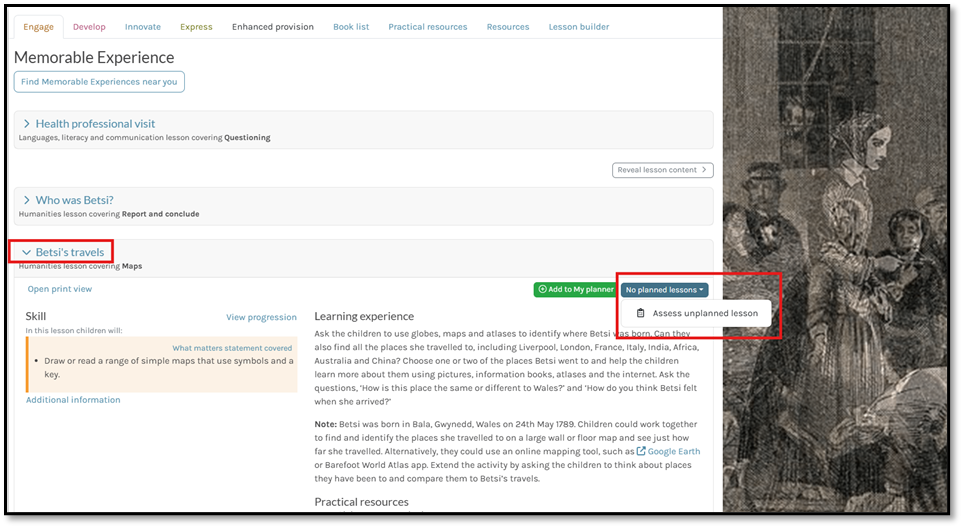Choose Assess unplanned lesson from the menu
This screenshot has height=528, width=963.
tap(704, 313)
